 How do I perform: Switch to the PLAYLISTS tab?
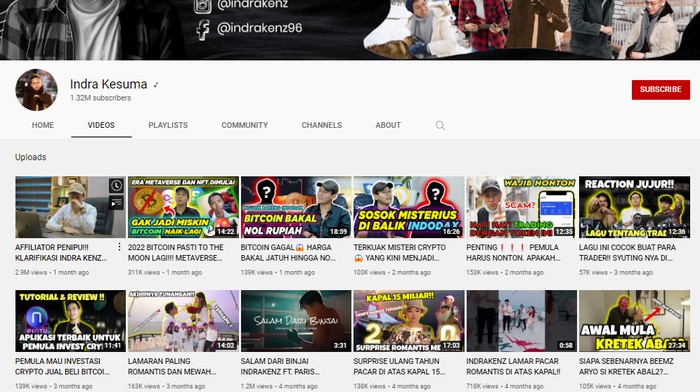[168, 125]
